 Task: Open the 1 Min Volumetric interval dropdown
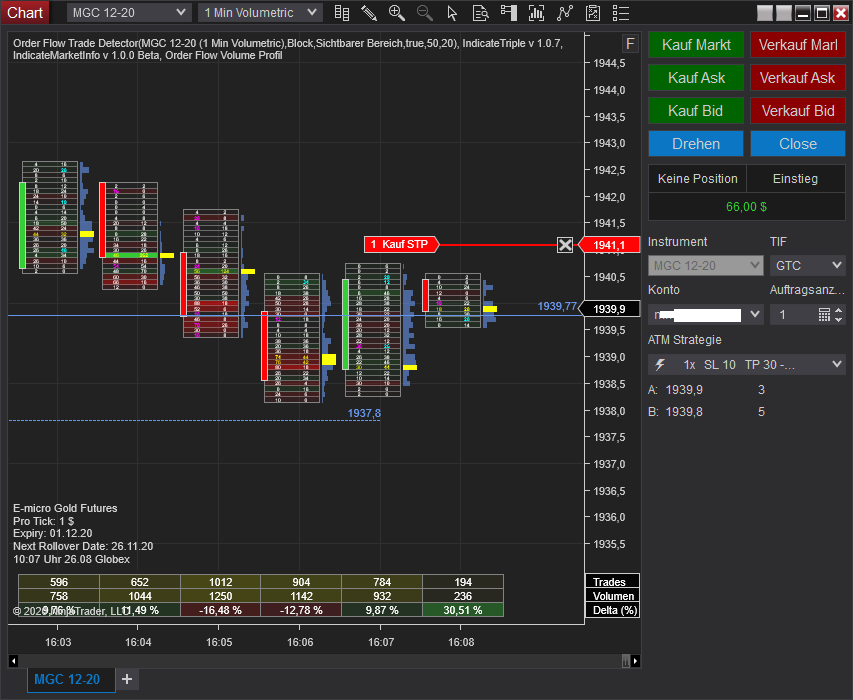coord(260,13)
